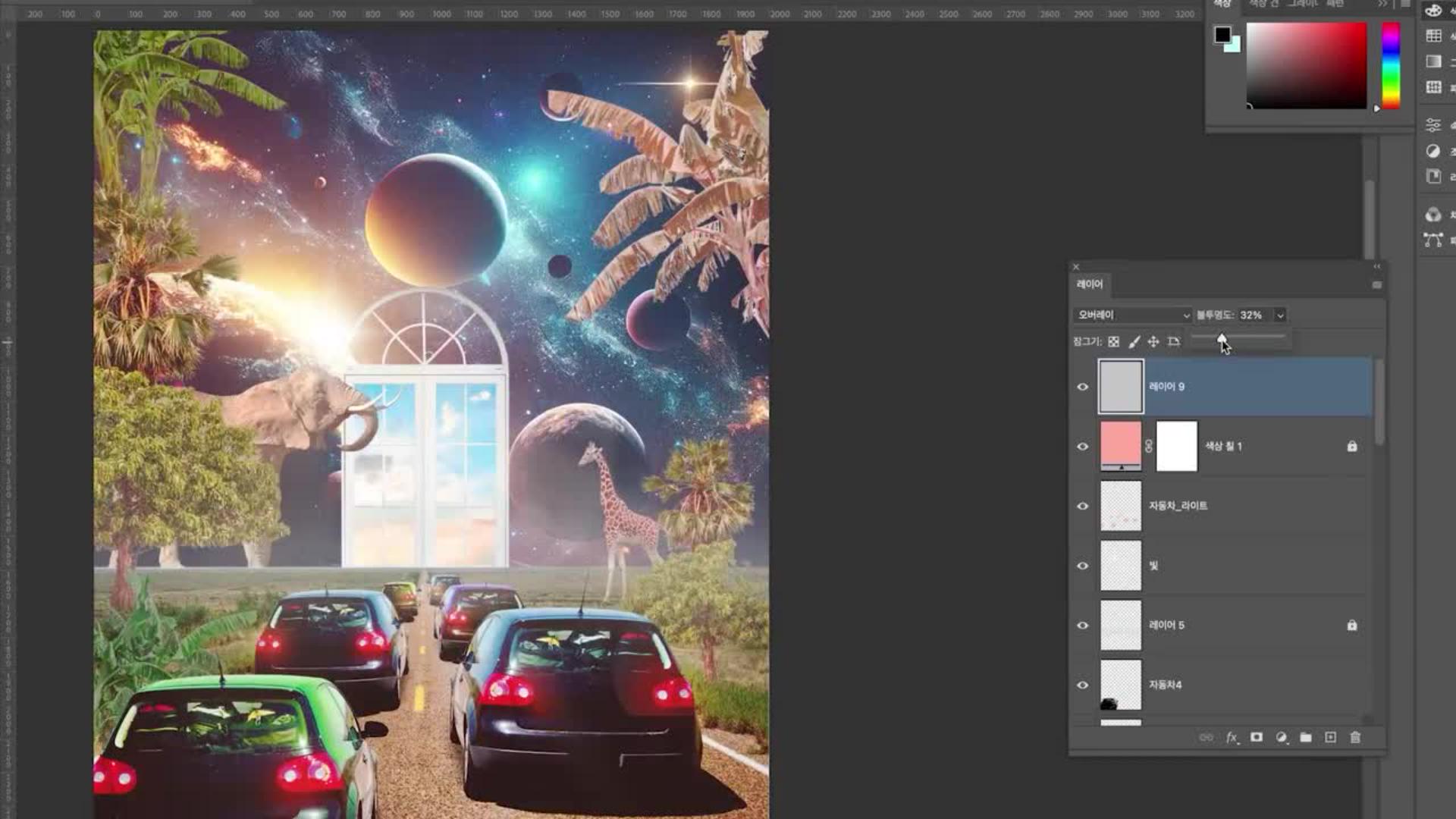The image size is (1456, 819).
Task: Add a layer mask via the bottom icon
Action: pos(1257,737)
